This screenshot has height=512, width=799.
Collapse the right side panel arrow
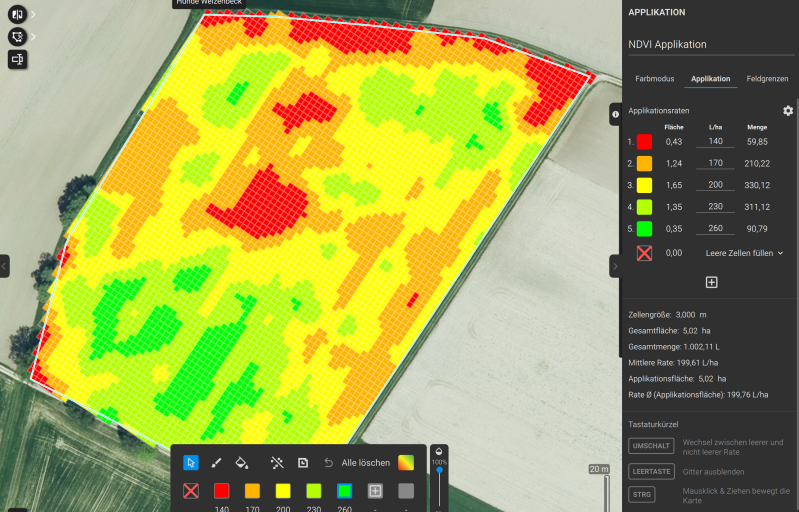point(615,266)
